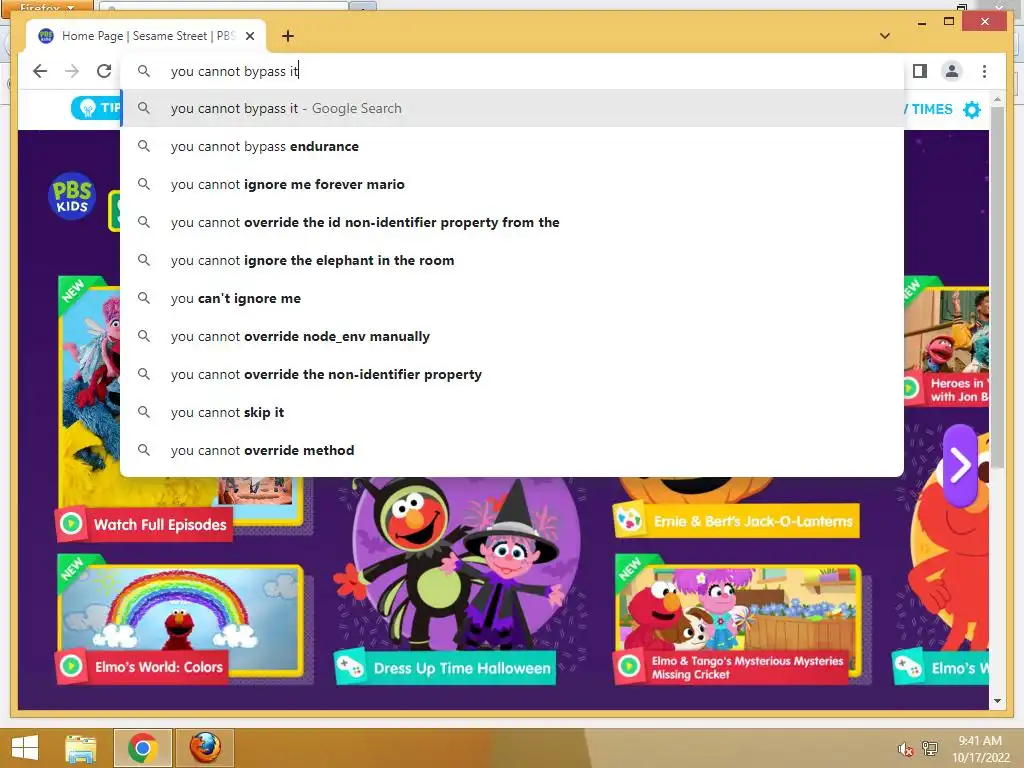Screen dimensions: 1024x768
Task: Open the tab search chevron
Action: [885, 36]
